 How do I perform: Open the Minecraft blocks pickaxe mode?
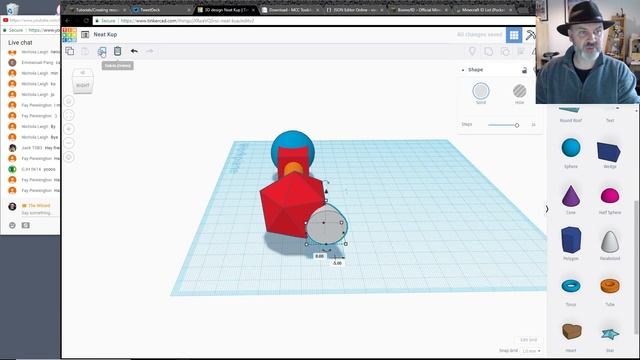530,35
